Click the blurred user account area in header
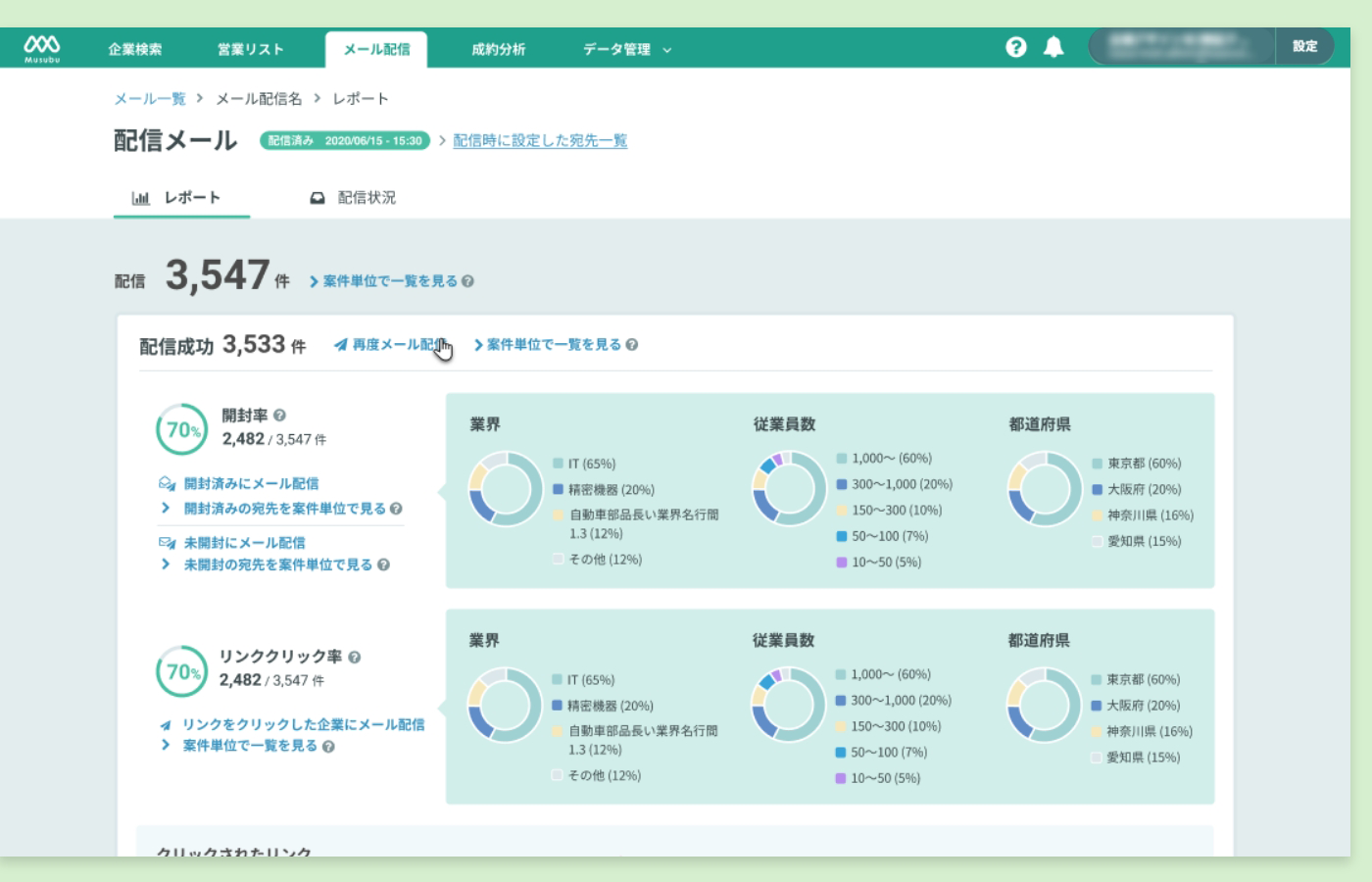 coord(1182,47)
